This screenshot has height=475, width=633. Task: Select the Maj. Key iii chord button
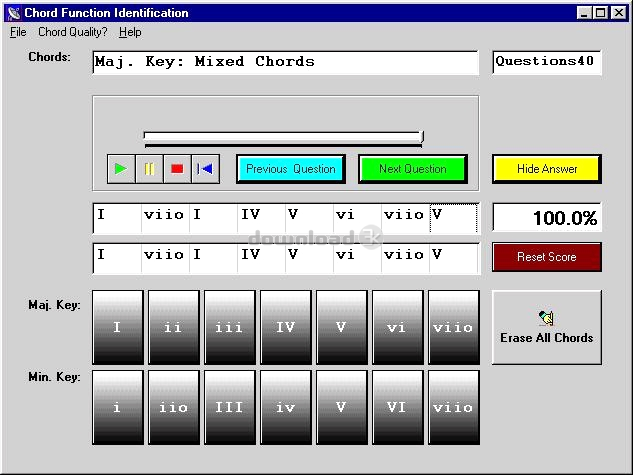(230, 327)
